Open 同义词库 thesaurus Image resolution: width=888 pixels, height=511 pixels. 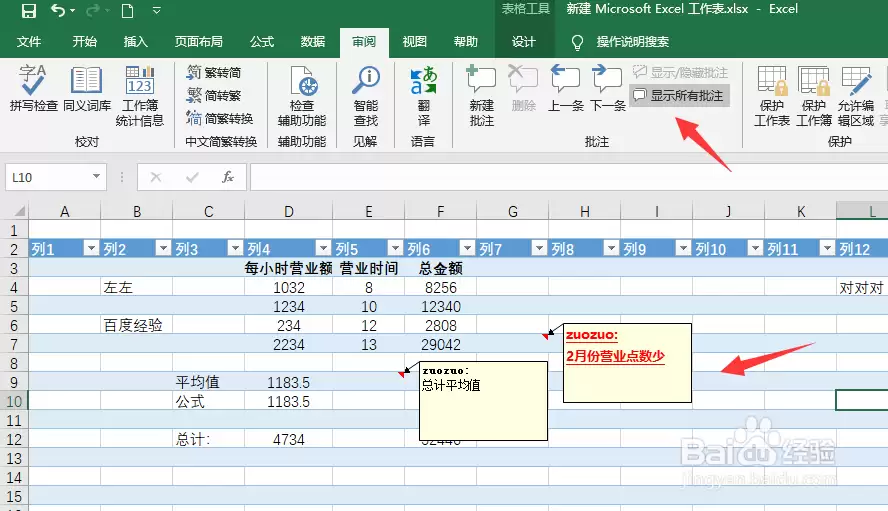coord(87,88)
